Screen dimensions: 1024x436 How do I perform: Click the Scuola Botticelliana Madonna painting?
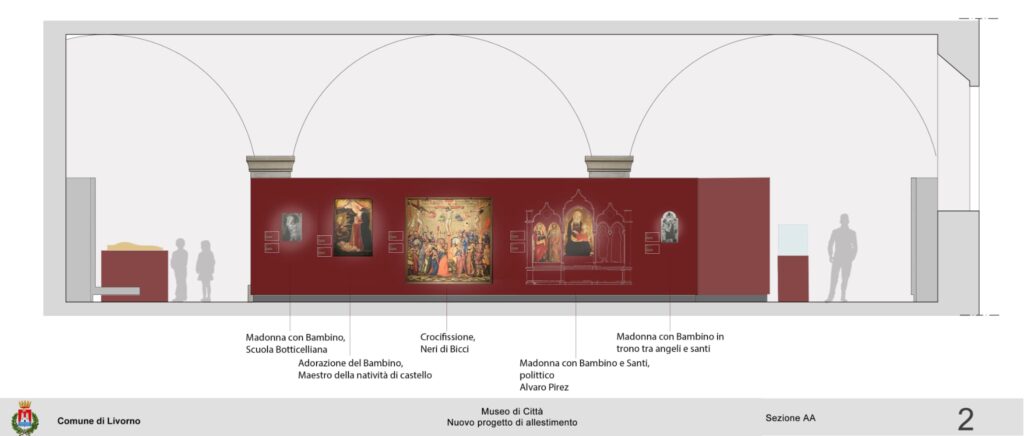[x=291, y=227]
